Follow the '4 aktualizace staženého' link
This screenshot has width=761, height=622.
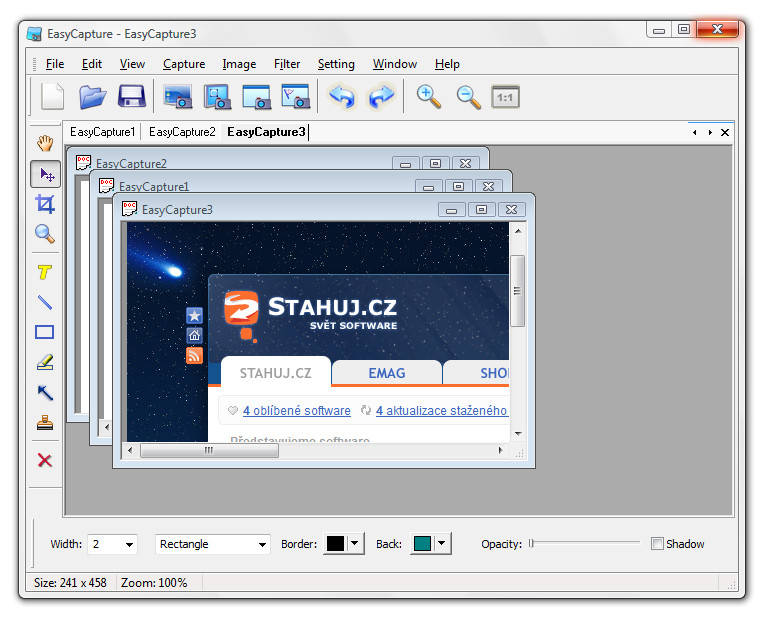click(442, 410)
